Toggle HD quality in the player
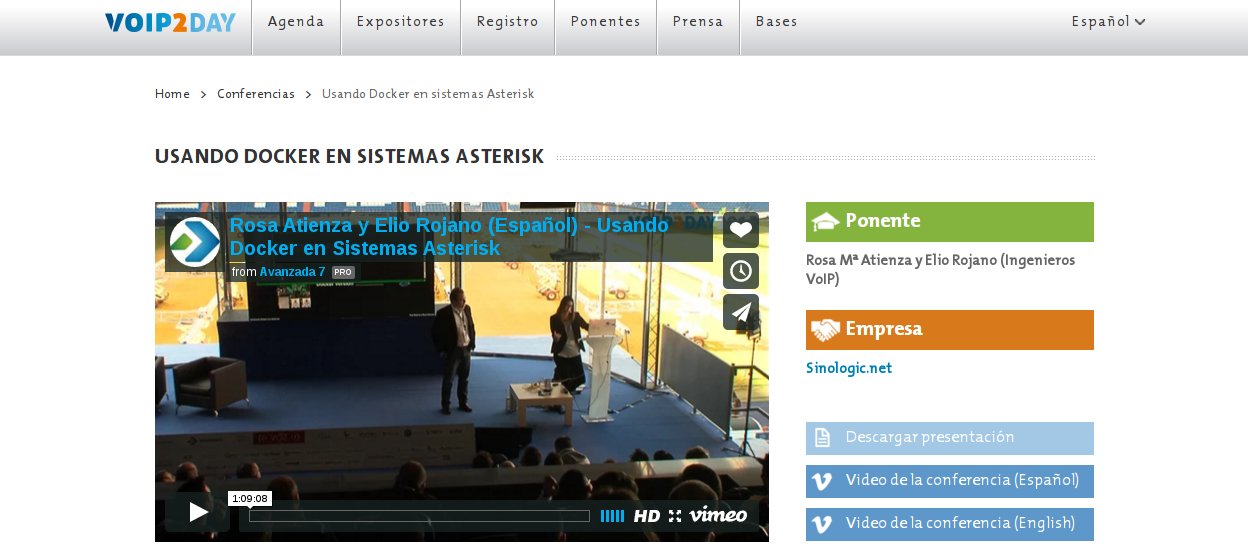1248x551 pixels. point(647,516)
